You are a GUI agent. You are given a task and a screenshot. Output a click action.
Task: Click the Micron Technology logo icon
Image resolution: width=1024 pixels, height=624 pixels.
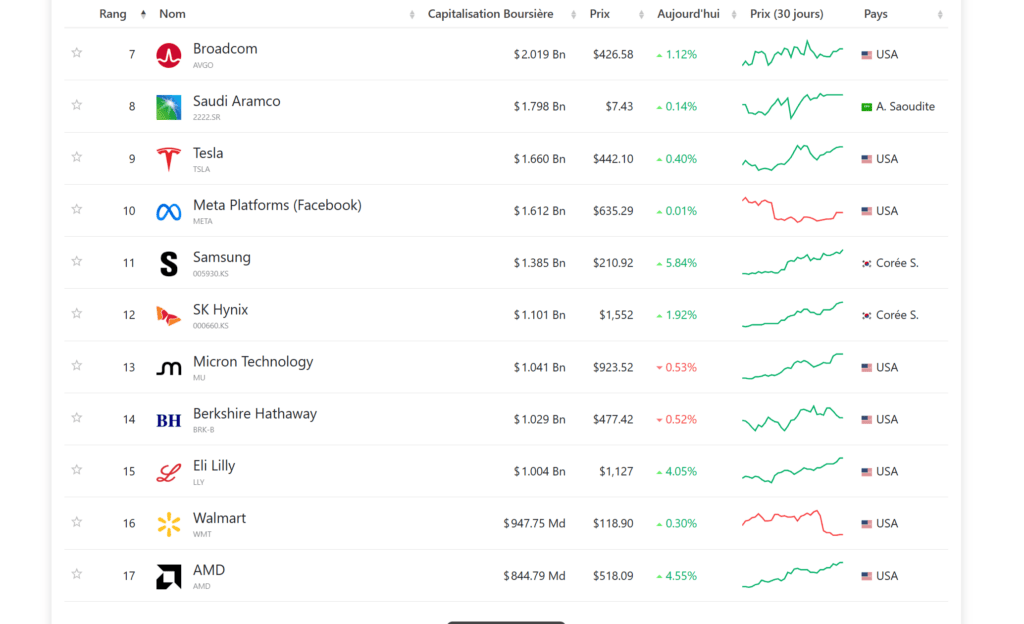coord(168,368)
